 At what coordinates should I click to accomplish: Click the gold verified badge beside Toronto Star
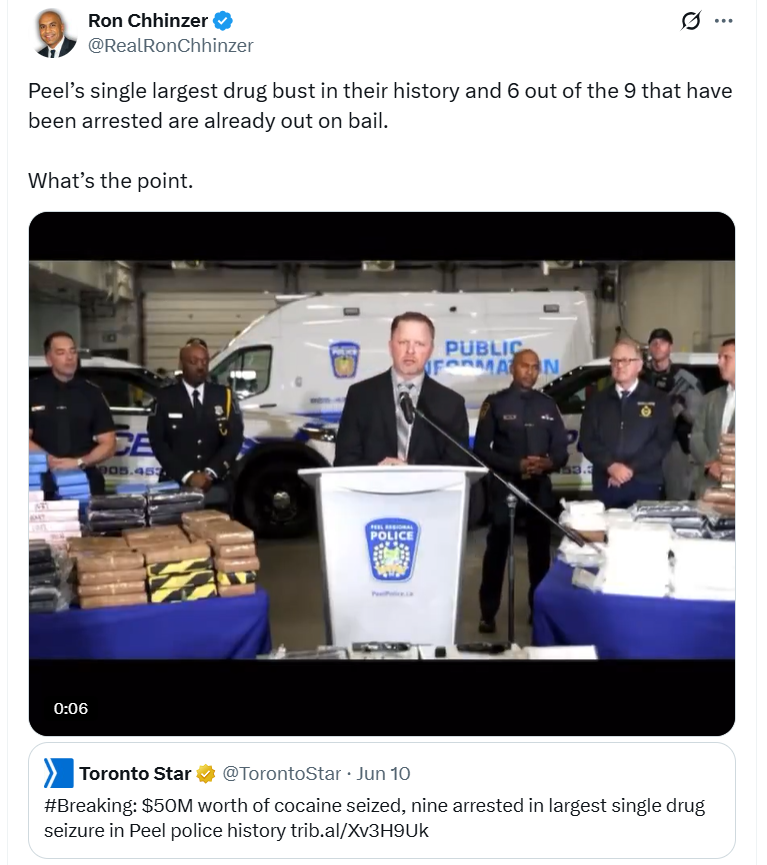(206, 774)
